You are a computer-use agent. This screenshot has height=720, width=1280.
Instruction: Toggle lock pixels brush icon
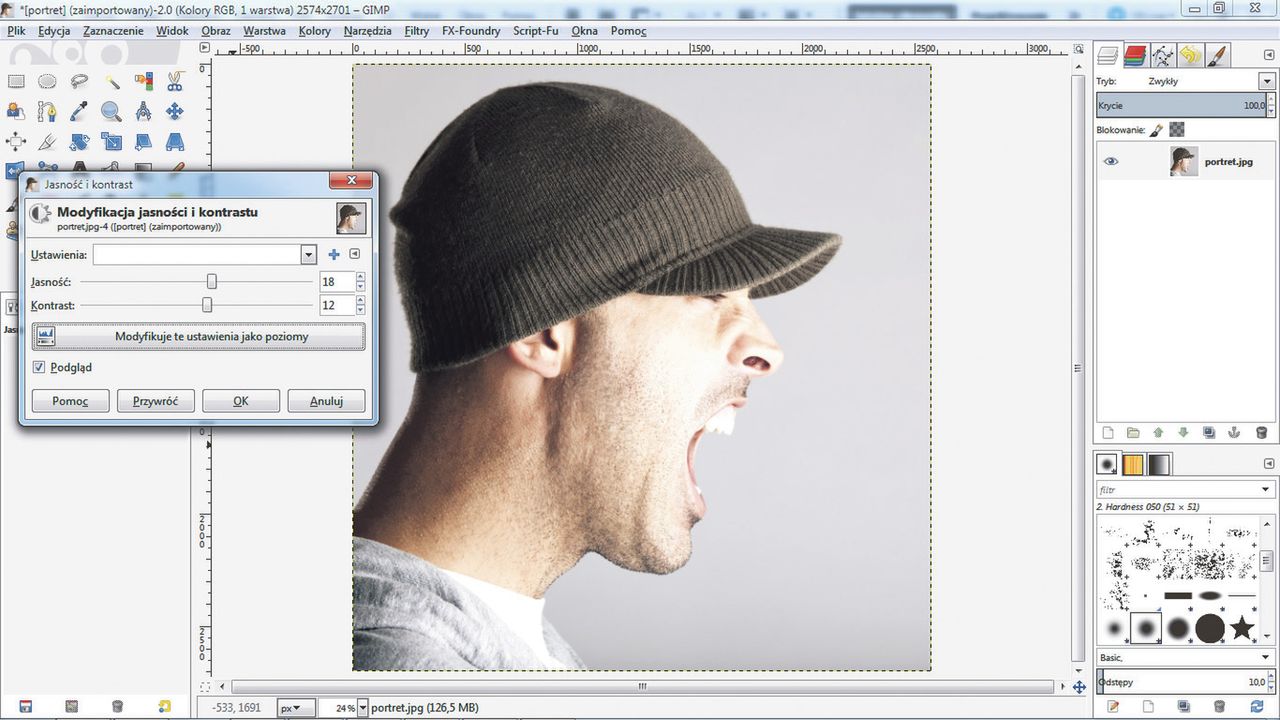click(1157, 129)
